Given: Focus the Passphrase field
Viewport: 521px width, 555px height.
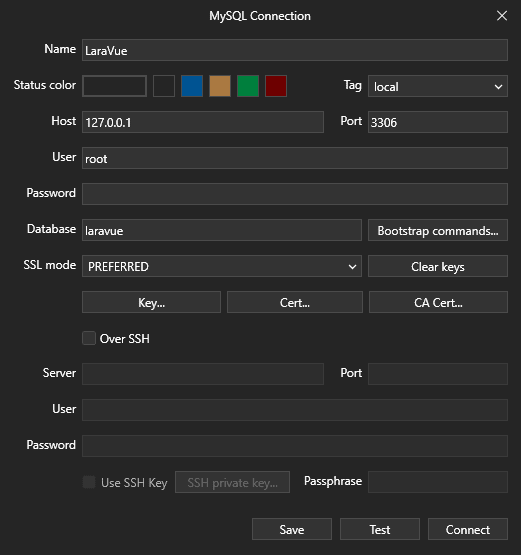Looking at the screenshot, I should click(438, 482).
